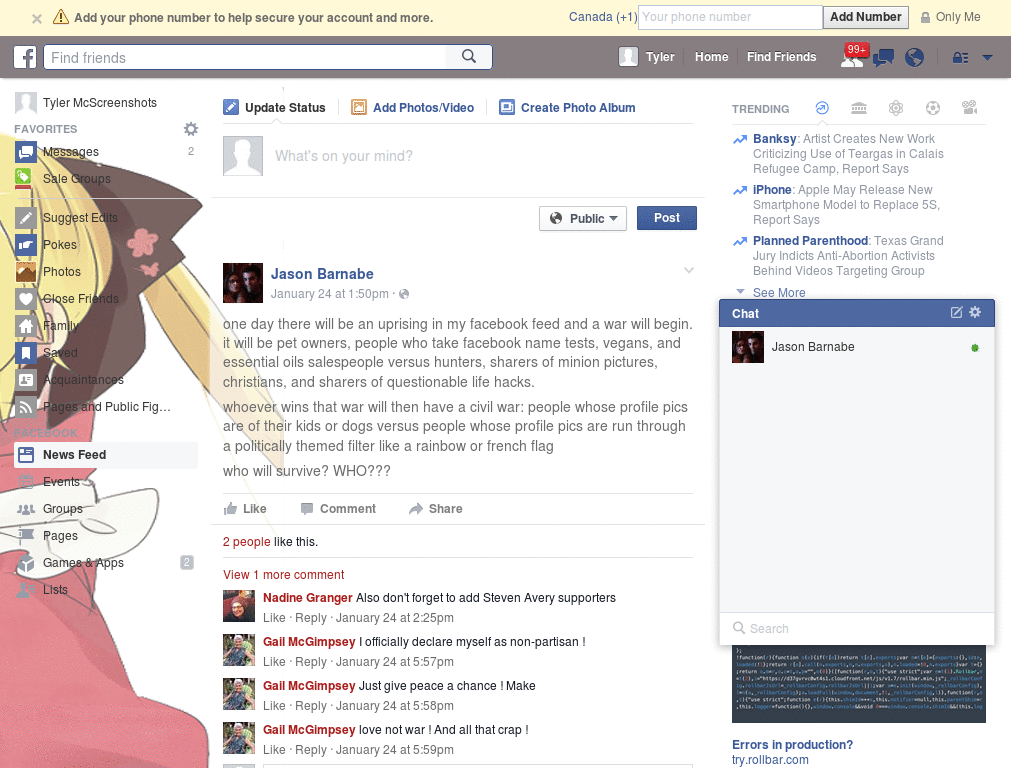Open the Only Me privacy selector
This screenshot has width=1024, height=768.
tap(951, 17)
